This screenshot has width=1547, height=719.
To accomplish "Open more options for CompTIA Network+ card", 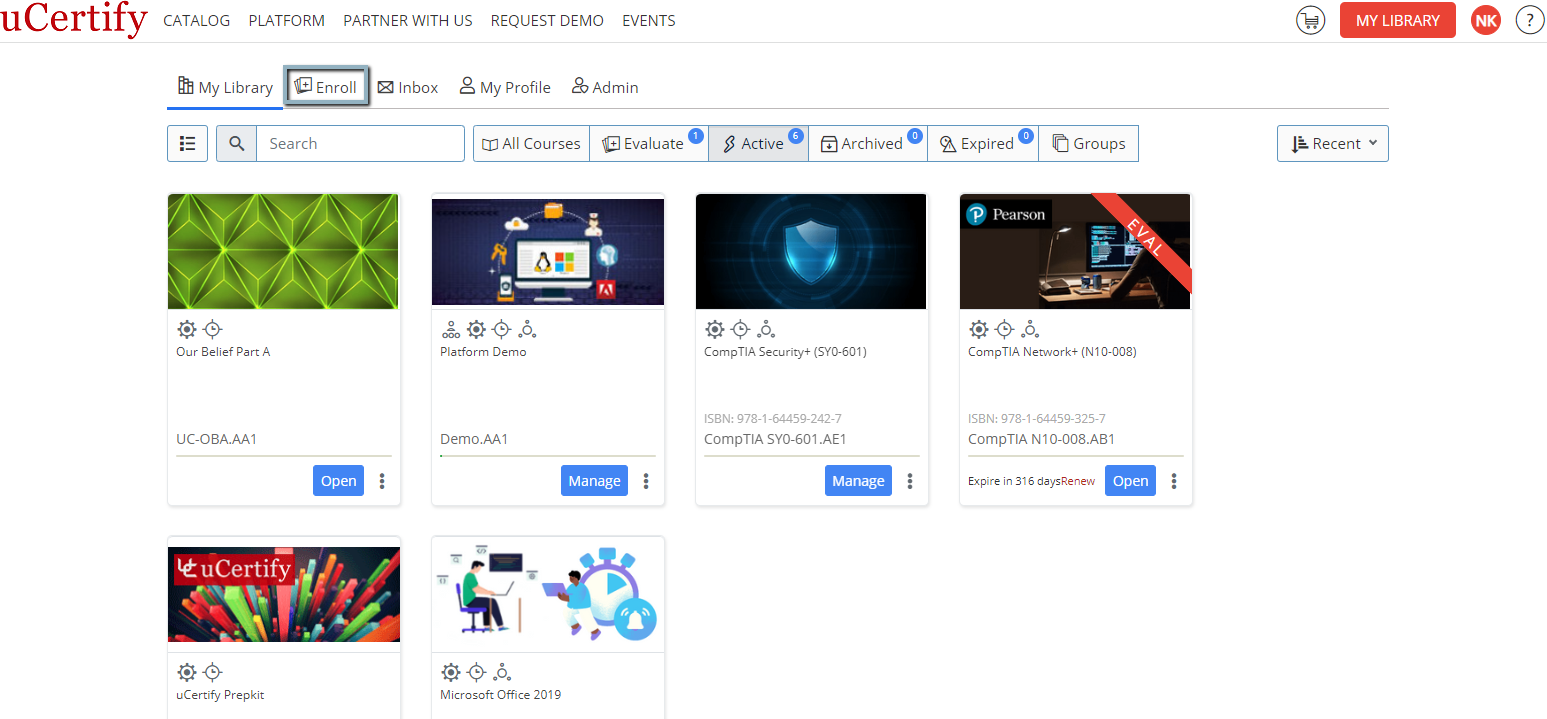I will (1174, 481).
